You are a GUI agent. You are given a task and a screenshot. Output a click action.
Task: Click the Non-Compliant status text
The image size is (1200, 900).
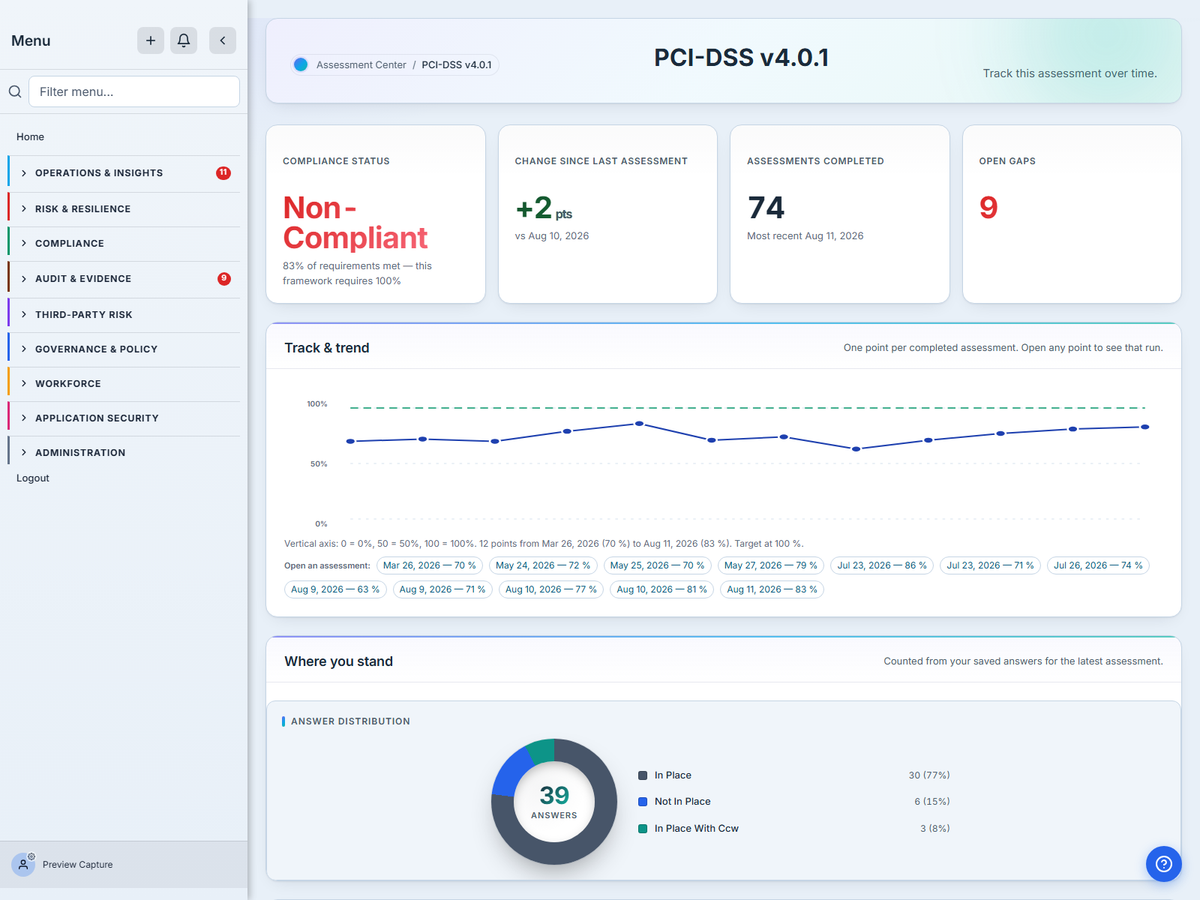(x=355, y=222)
